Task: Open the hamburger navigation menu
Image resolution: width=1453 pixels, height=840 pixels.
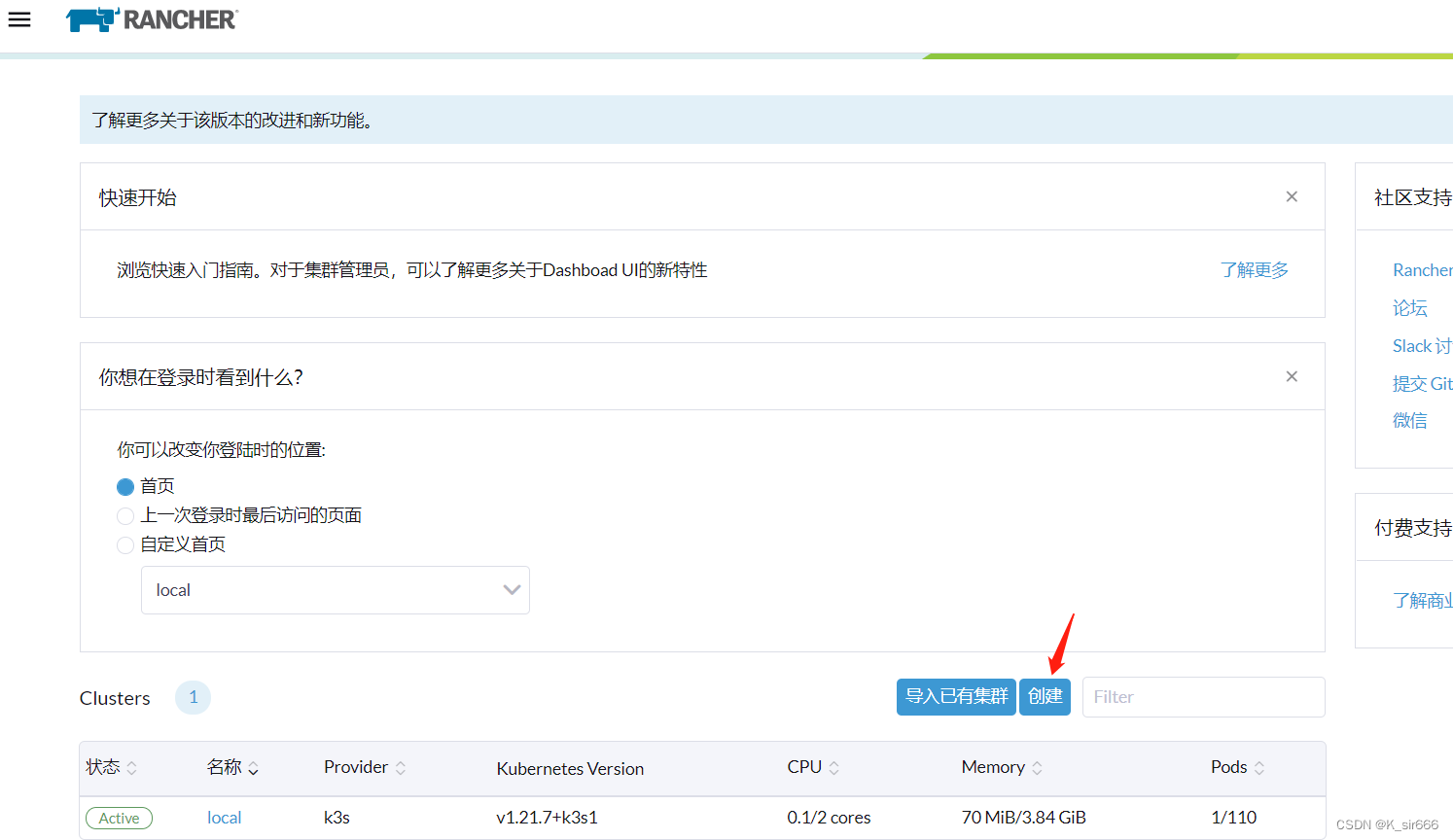Action: pos(19,19)
